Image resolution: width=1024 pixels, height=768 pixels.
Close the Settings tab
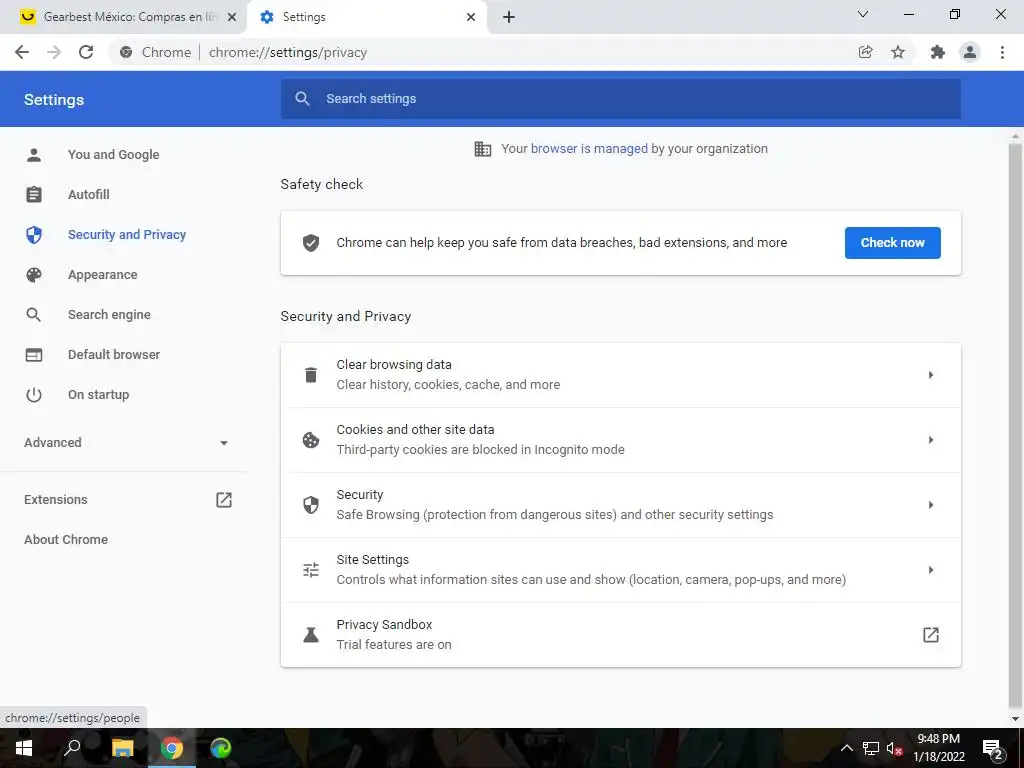(x=471, y=17)
